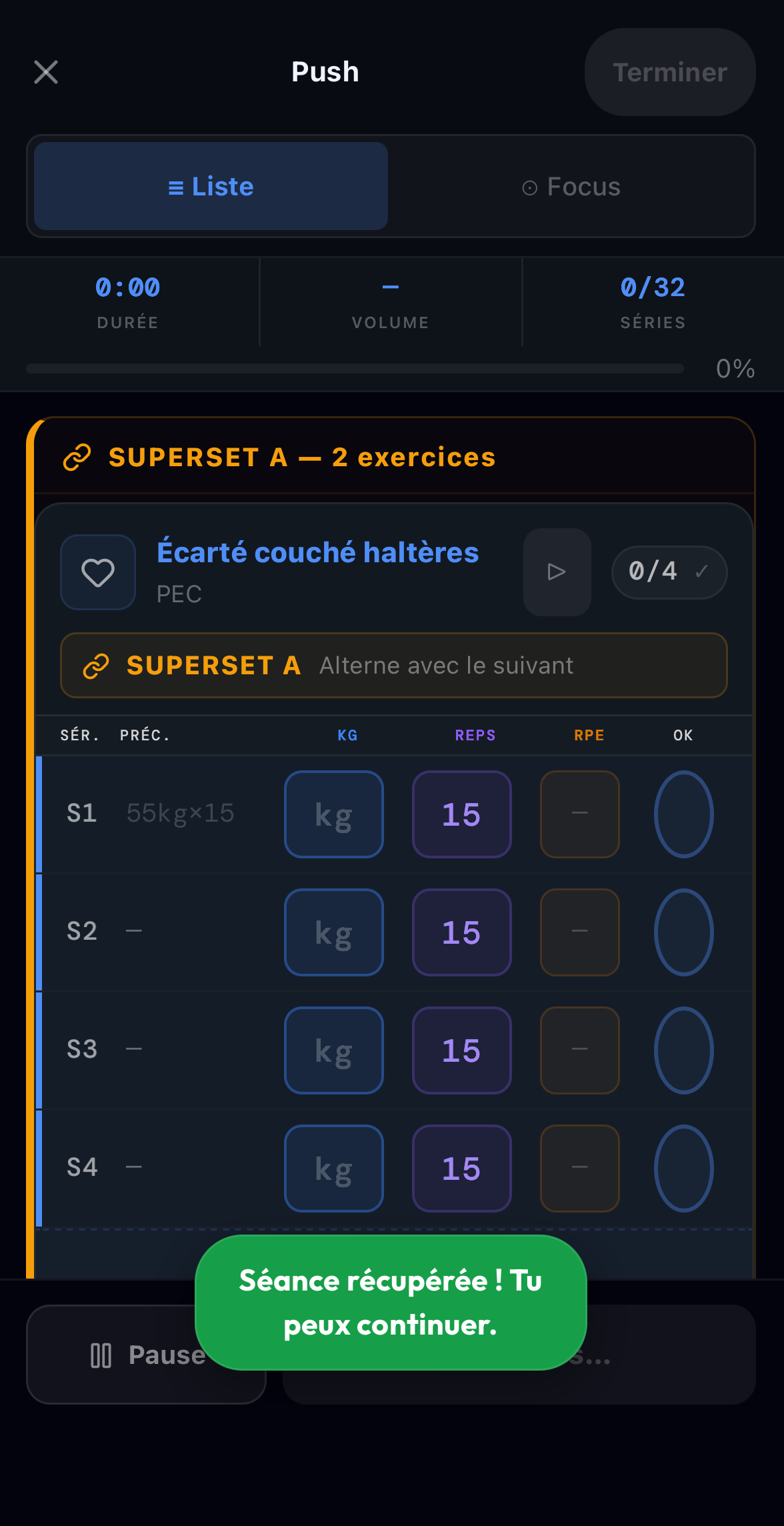Tap the kg input field for set S3
This screenshot has width=784, height=1526.
point(333,1050)
